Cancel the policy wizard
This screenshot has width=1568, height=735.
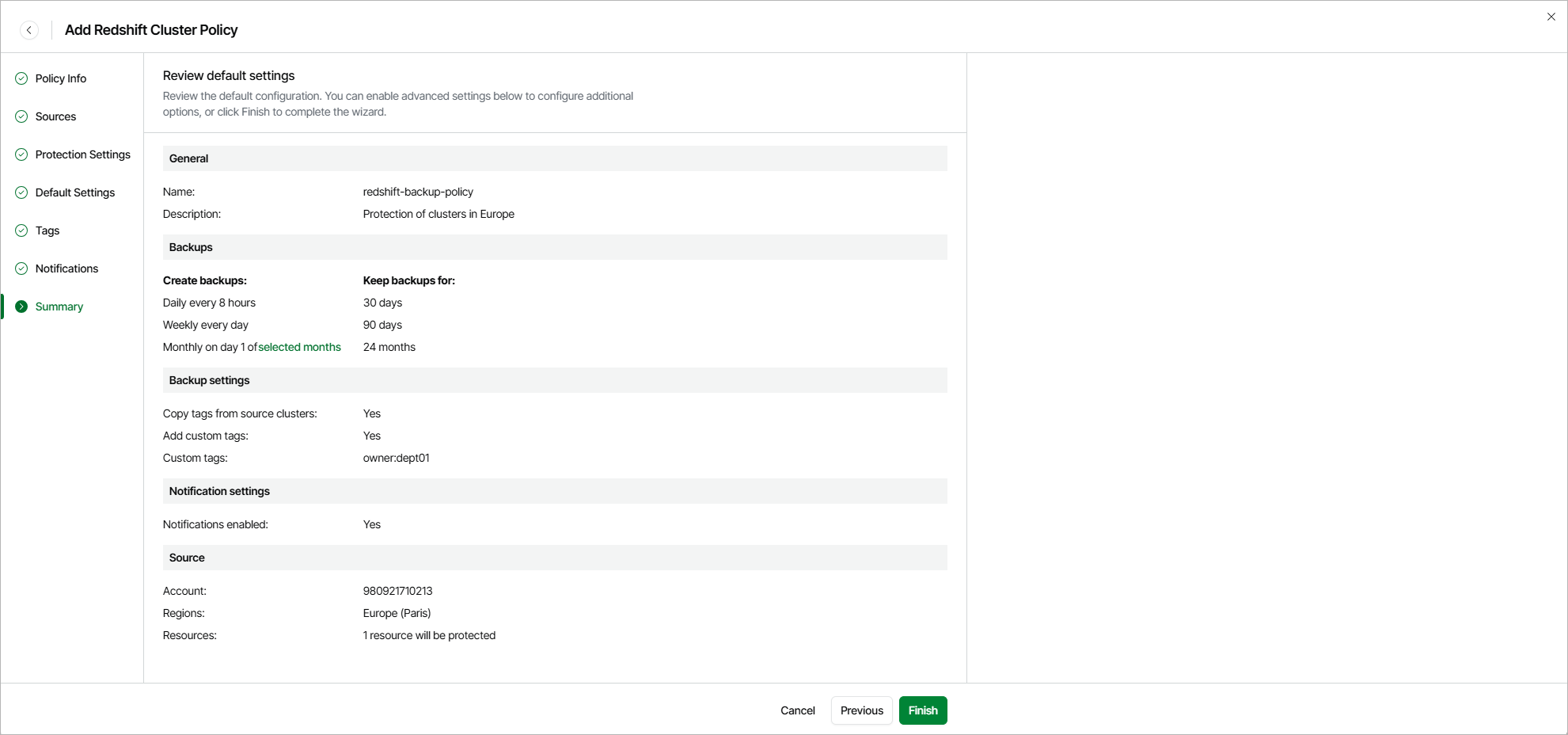pyautogui.click(x=797, y=710)
